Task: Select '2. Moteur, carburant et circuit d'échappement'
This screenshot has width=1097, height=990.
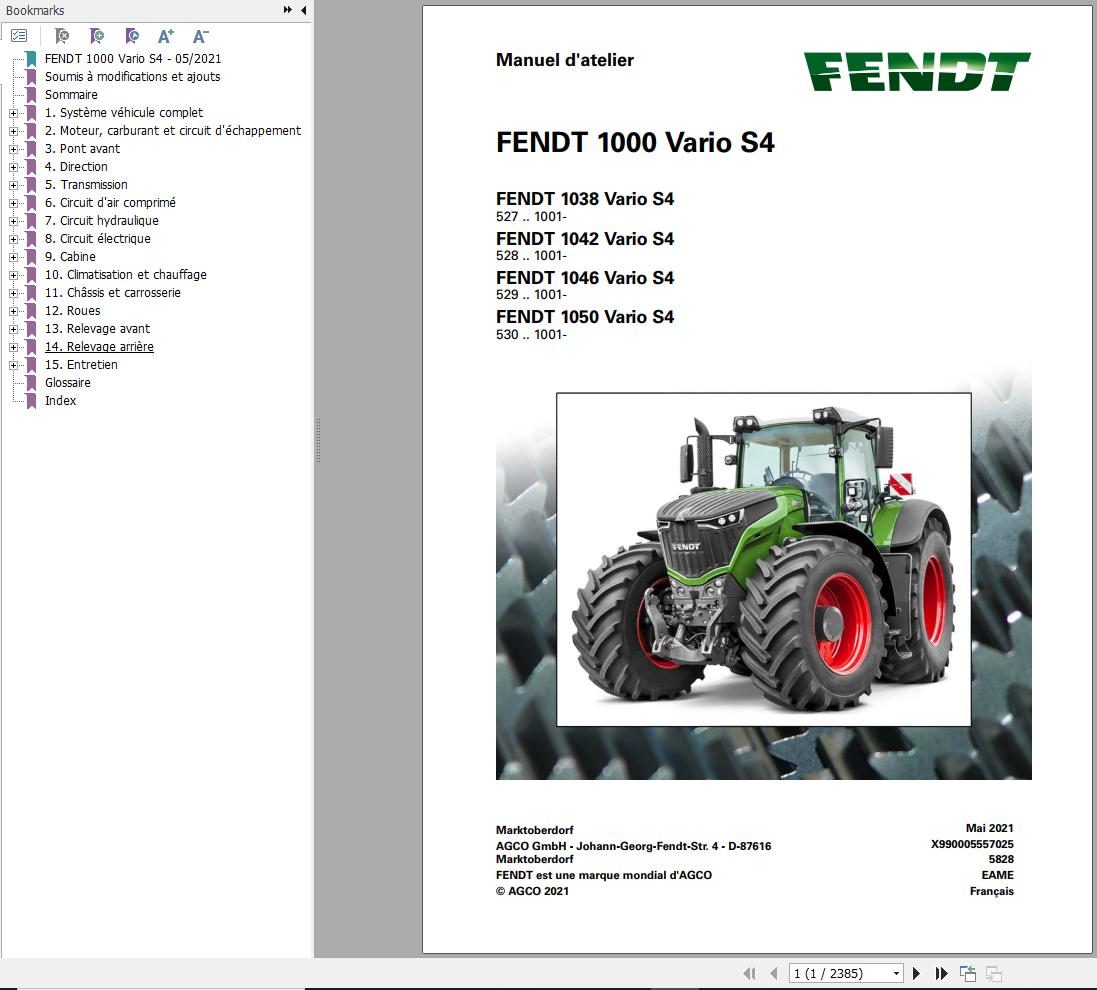Action: (173, 130)
